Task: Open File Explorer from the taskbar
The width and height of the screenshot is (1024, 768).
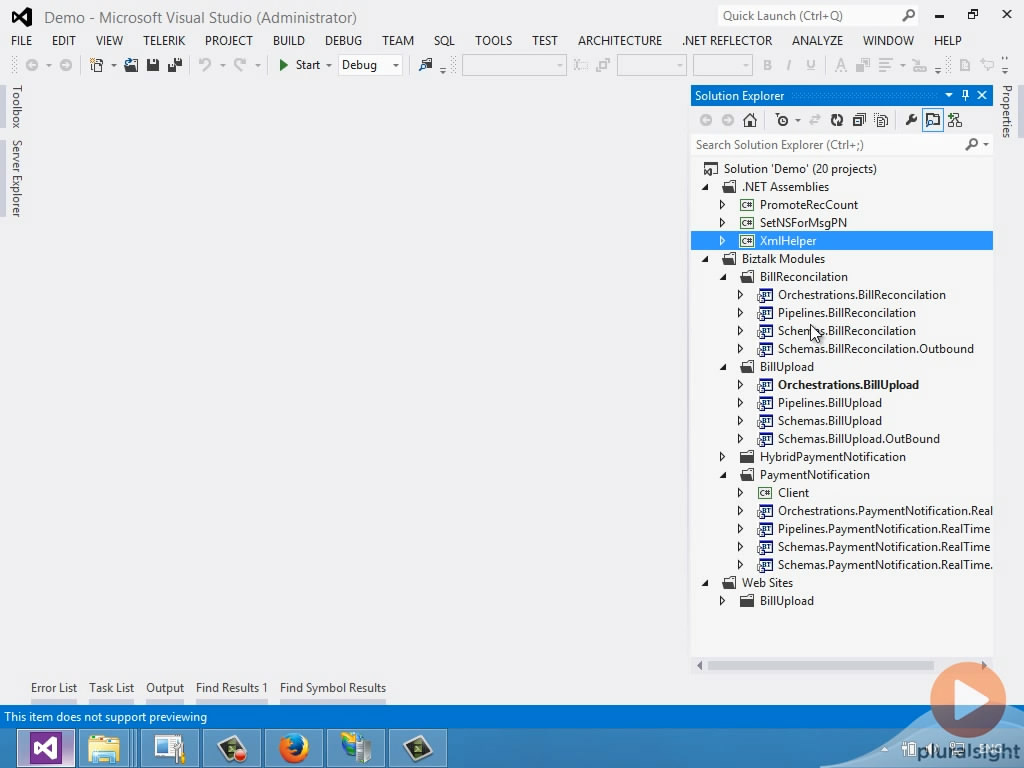Action: [x=104, y=748]
